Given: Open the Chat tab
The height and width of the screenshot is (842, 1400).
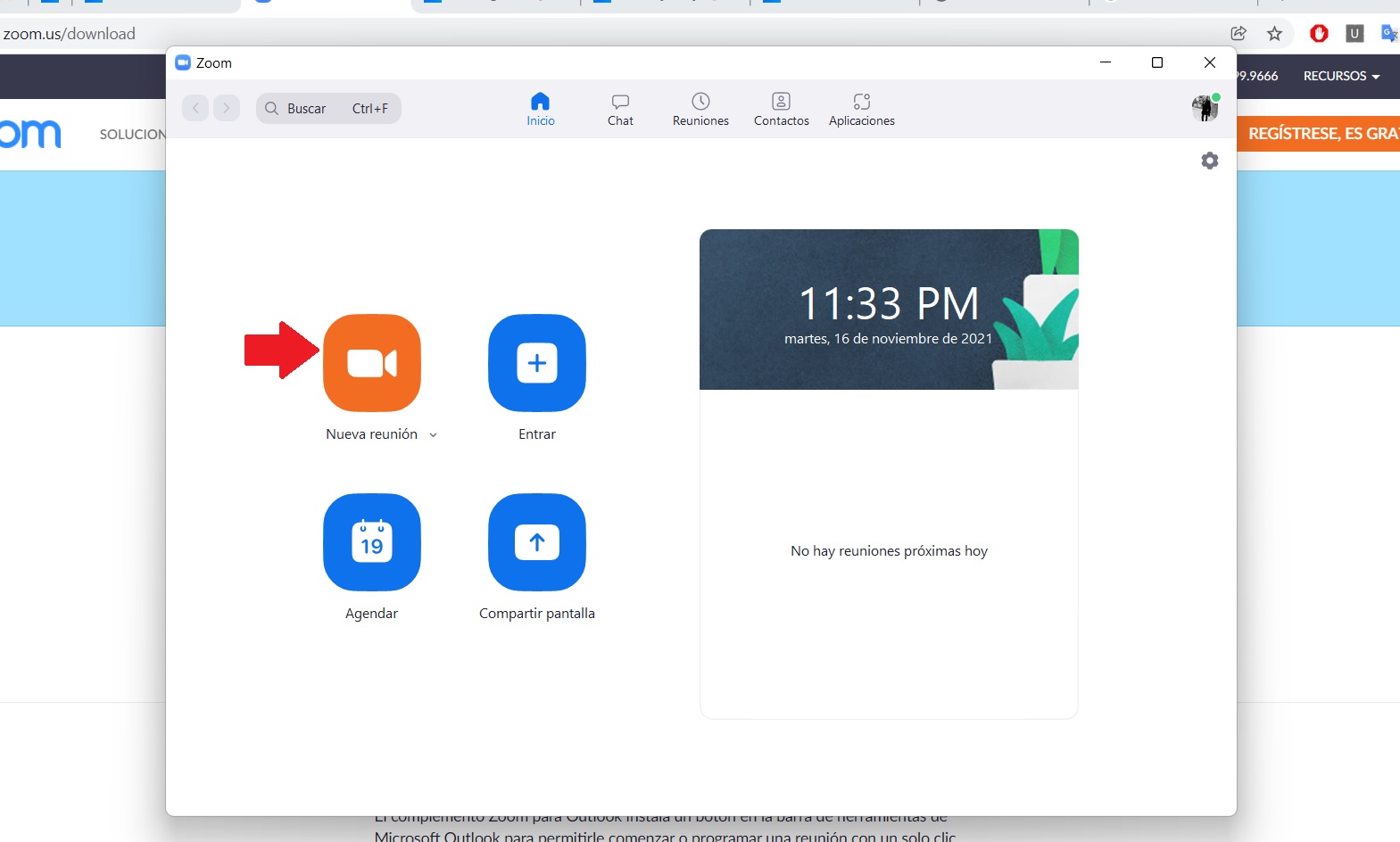Looking at the screenshot, I should 620,110.
